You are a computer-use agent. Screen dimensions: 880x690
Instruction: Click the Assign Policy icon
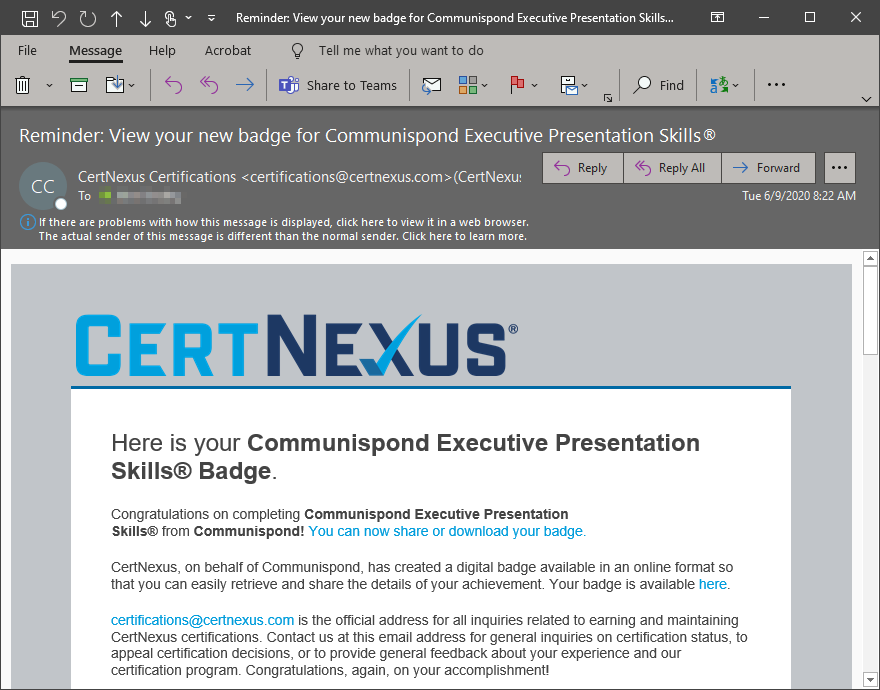[x=569, y=85]
